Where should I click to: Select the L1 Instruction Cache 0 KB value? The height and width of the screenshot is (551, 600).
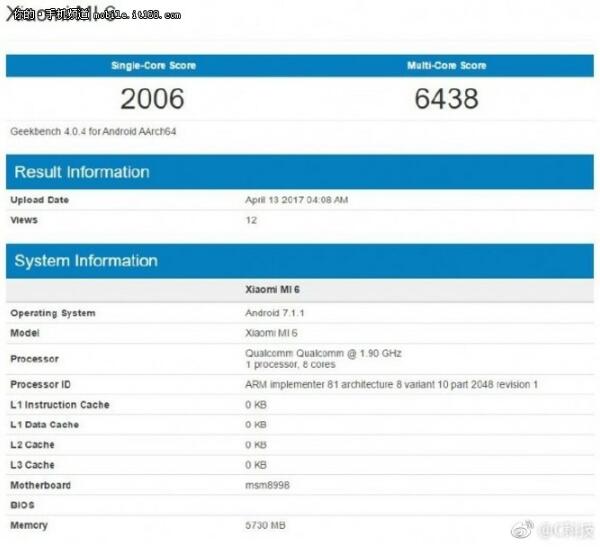coord(256,405)
